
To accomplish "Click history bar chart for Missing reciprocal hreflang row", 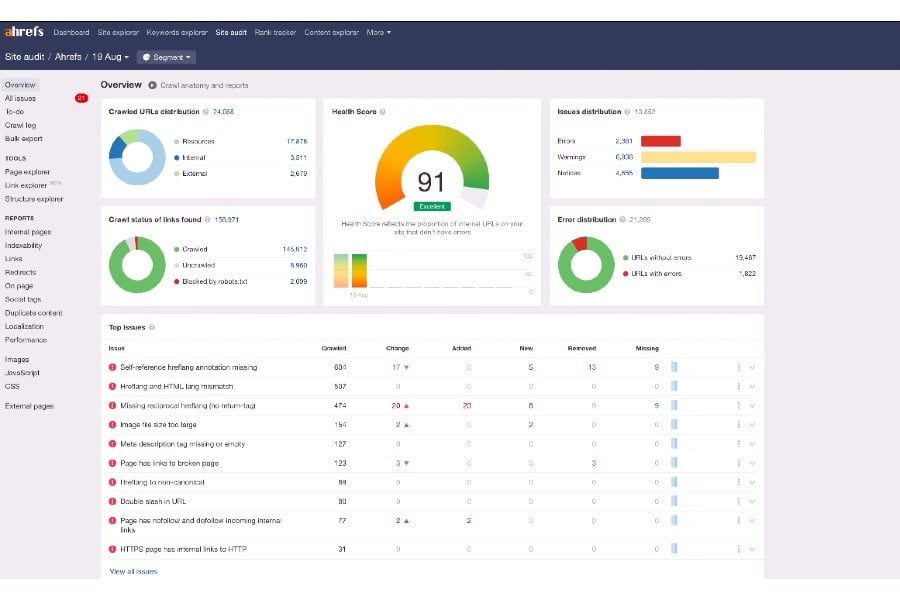I will tap(674, 405).
